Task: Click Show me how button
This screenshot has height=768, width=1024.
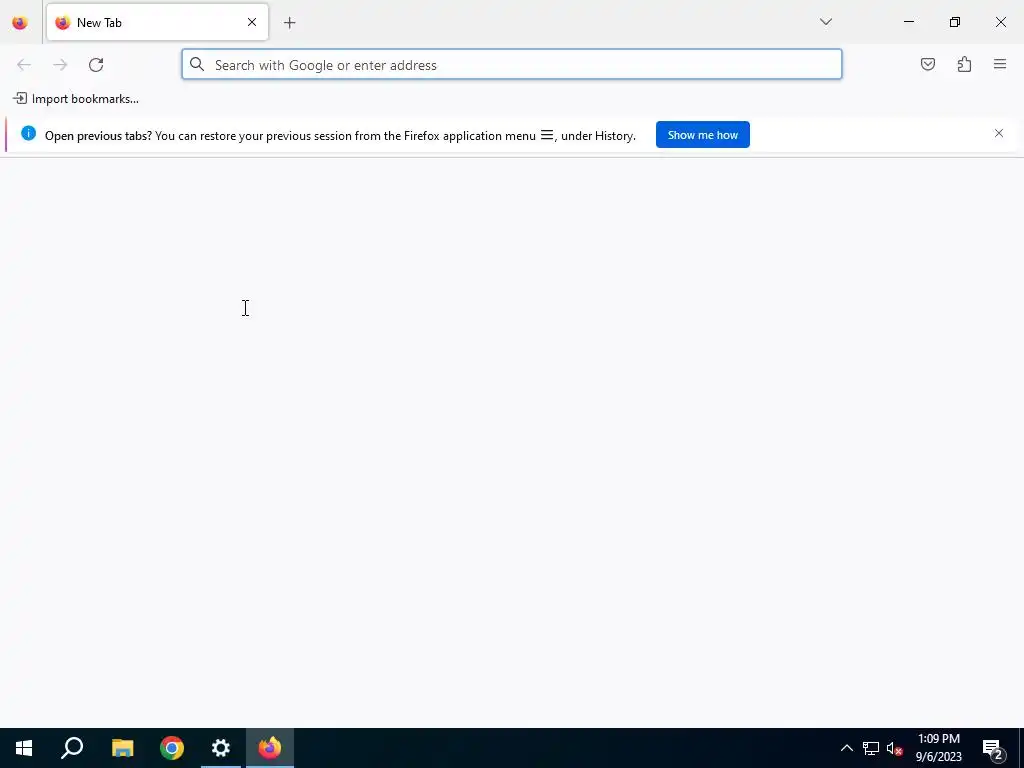Action: (x=703, y=135)
